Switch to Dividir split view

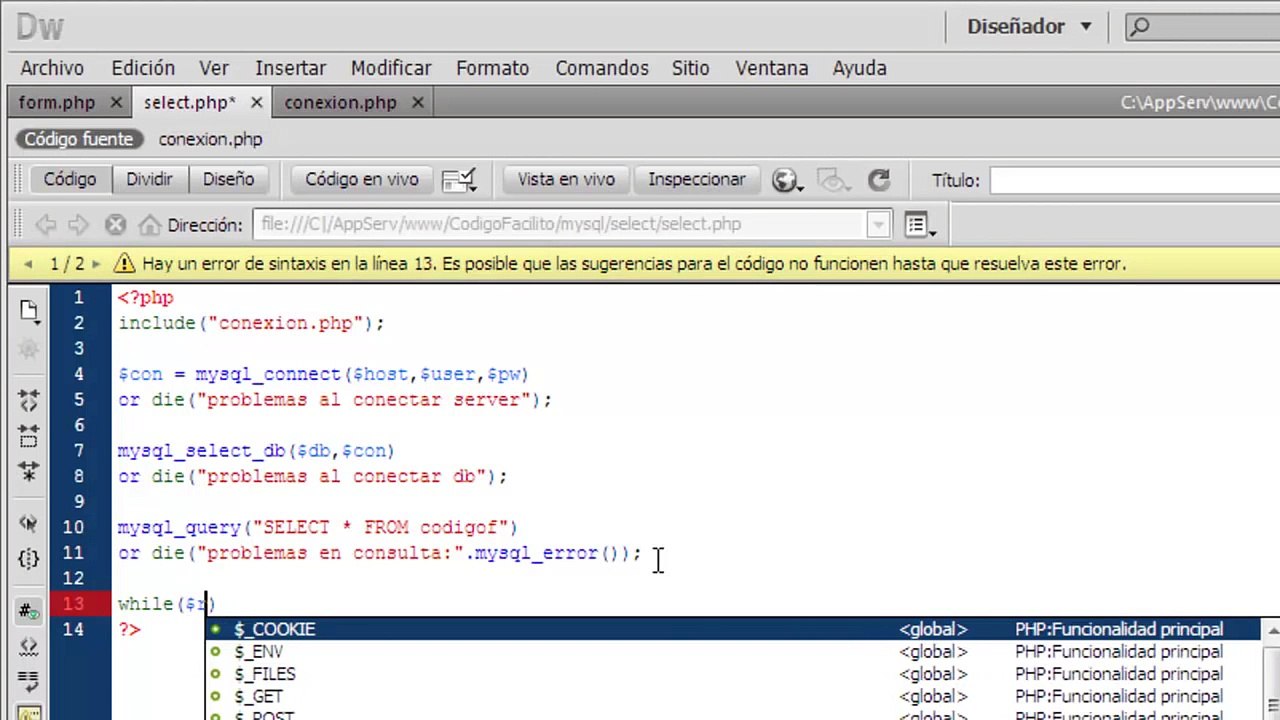coord(149,179)
